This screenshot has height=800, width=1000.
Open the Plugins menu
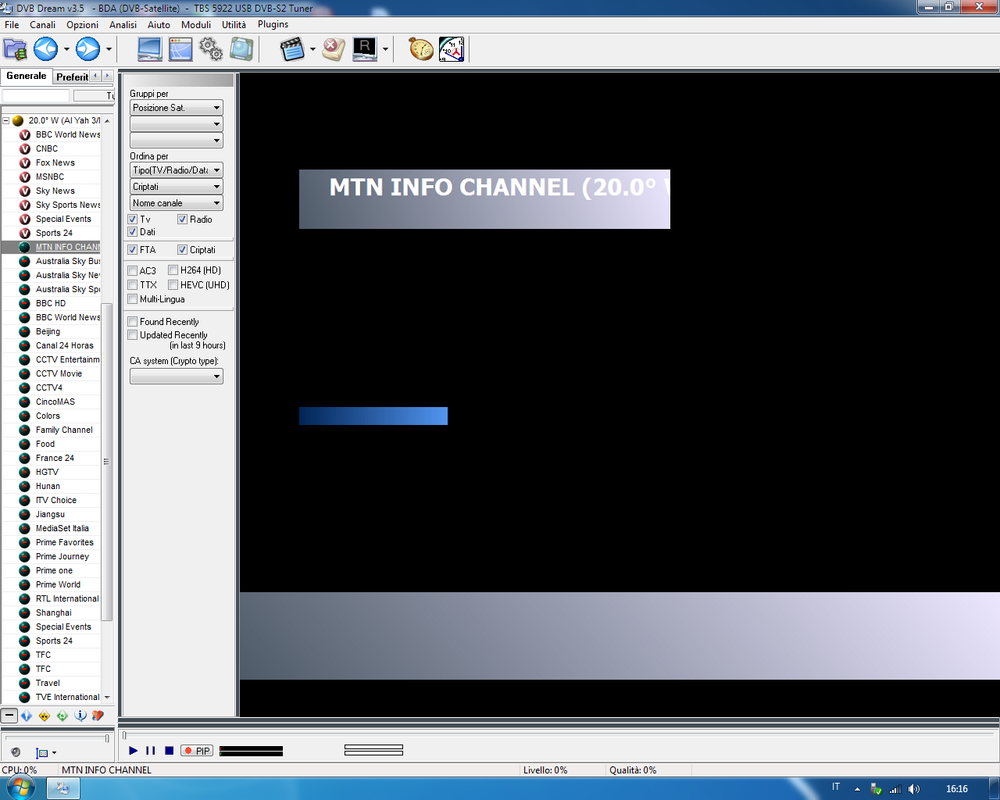[x=273, y=24]
